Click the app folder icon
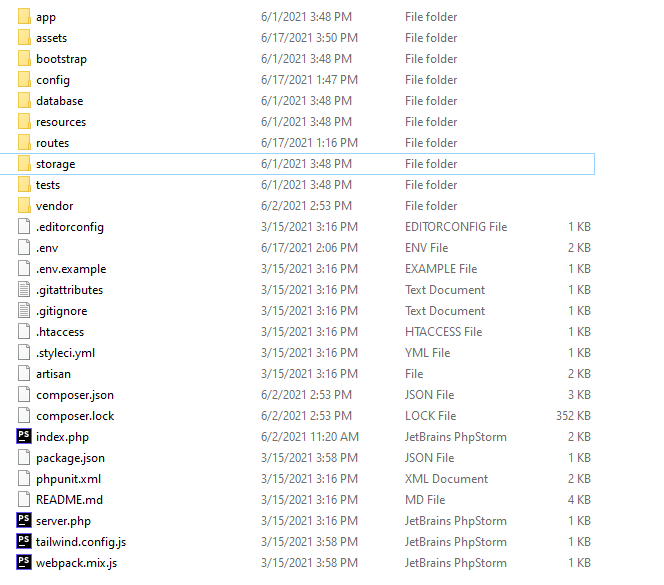Viewport: 664px width, 585px height. [24, 17]
